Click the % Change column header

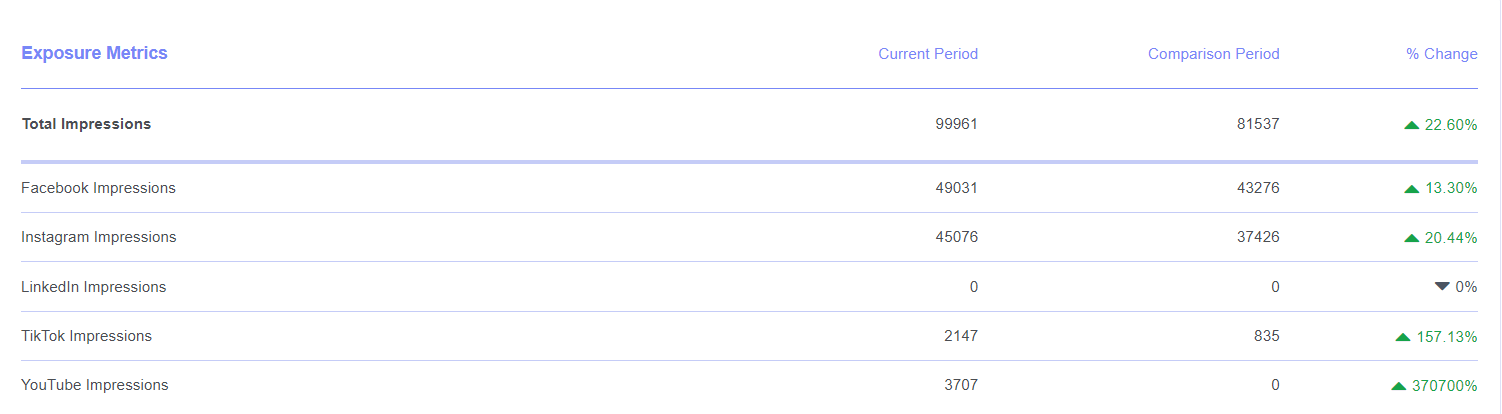pyautogui.click(x=1441, y=54)
